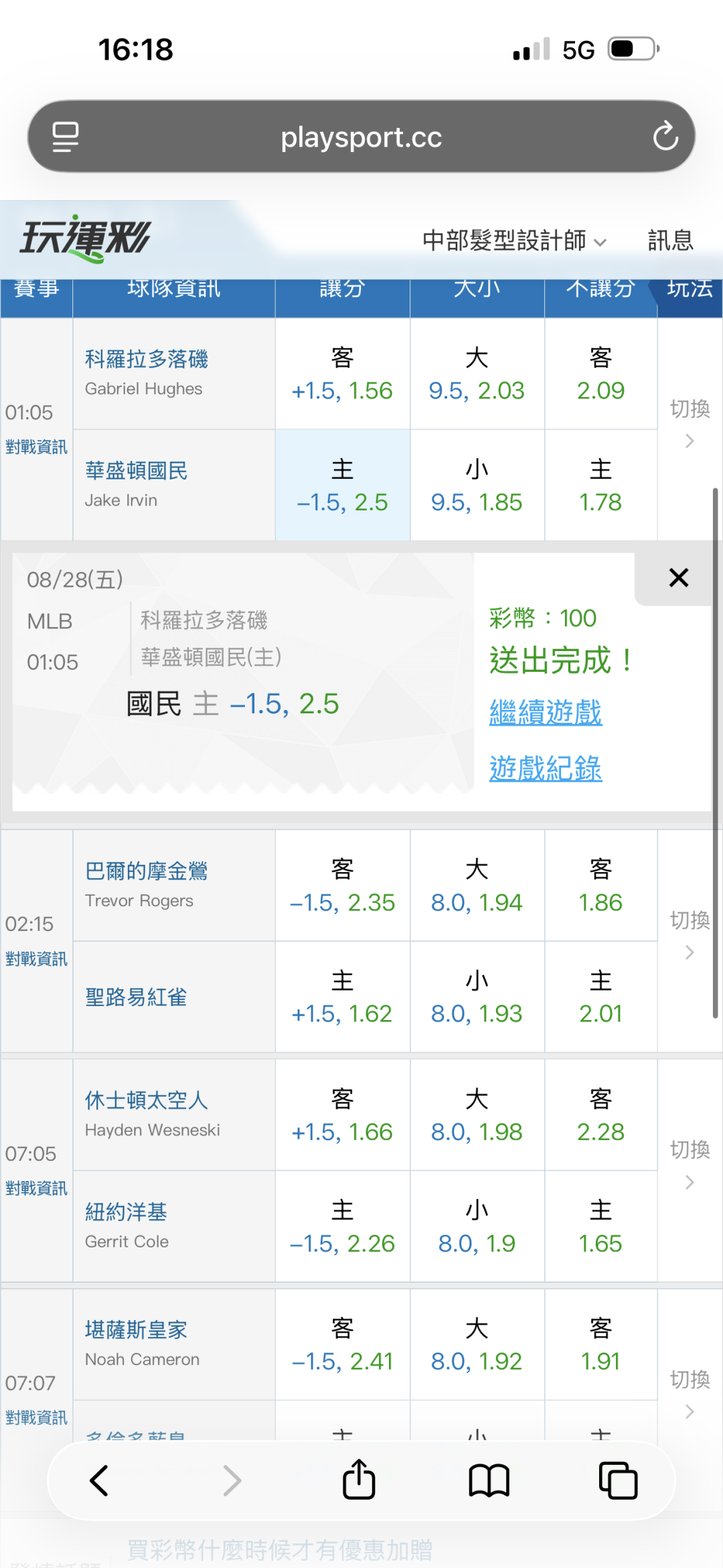Screen dimensions: 723x1568
Task: Close the bet confirmation panel with X
Action: [679, 577]
